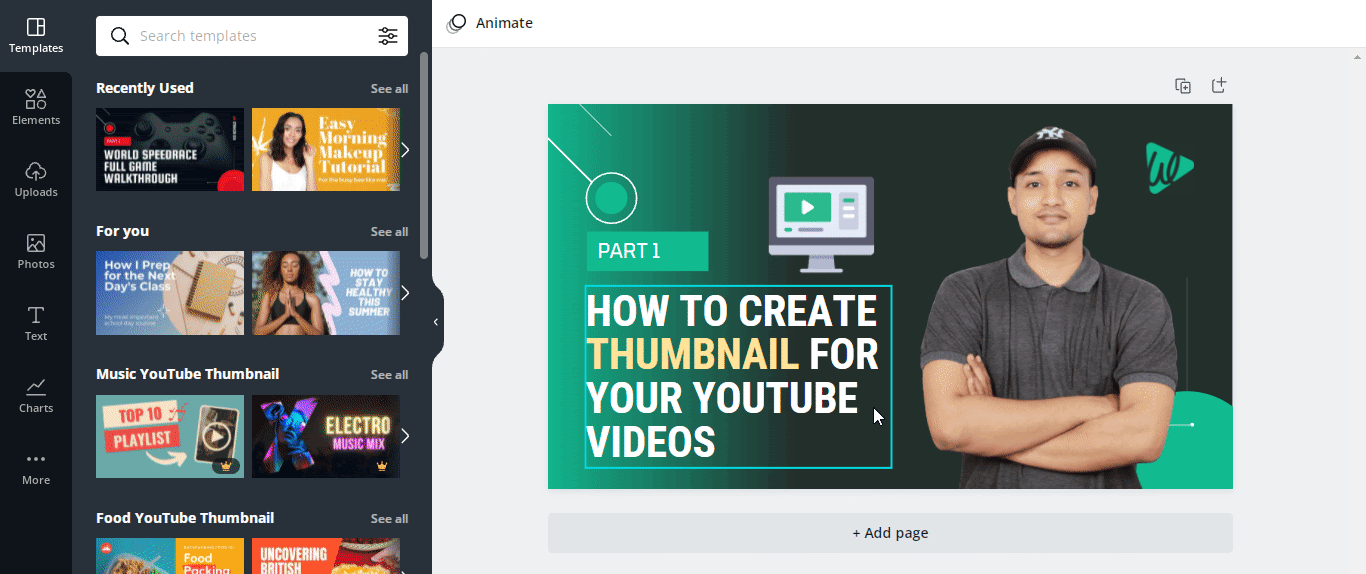Select Uncovering British food template
1366x574 pixels.
[x=326, y=556]
